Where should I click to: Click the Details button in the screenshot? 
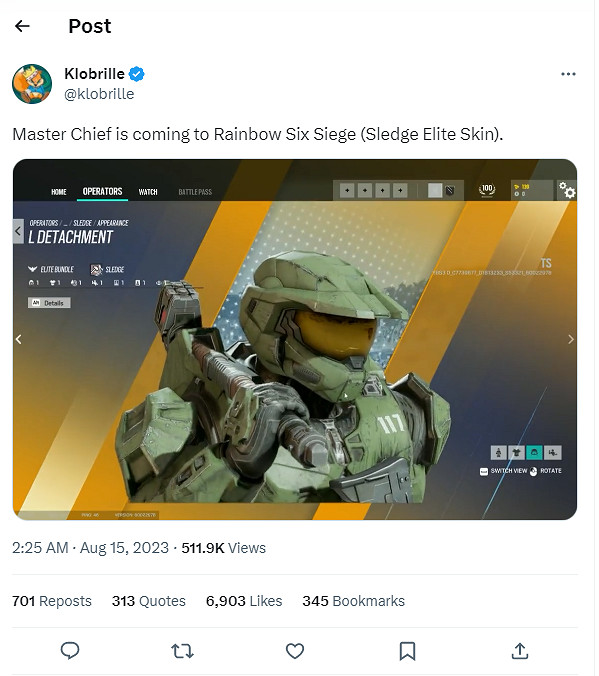tap(49, 303)
